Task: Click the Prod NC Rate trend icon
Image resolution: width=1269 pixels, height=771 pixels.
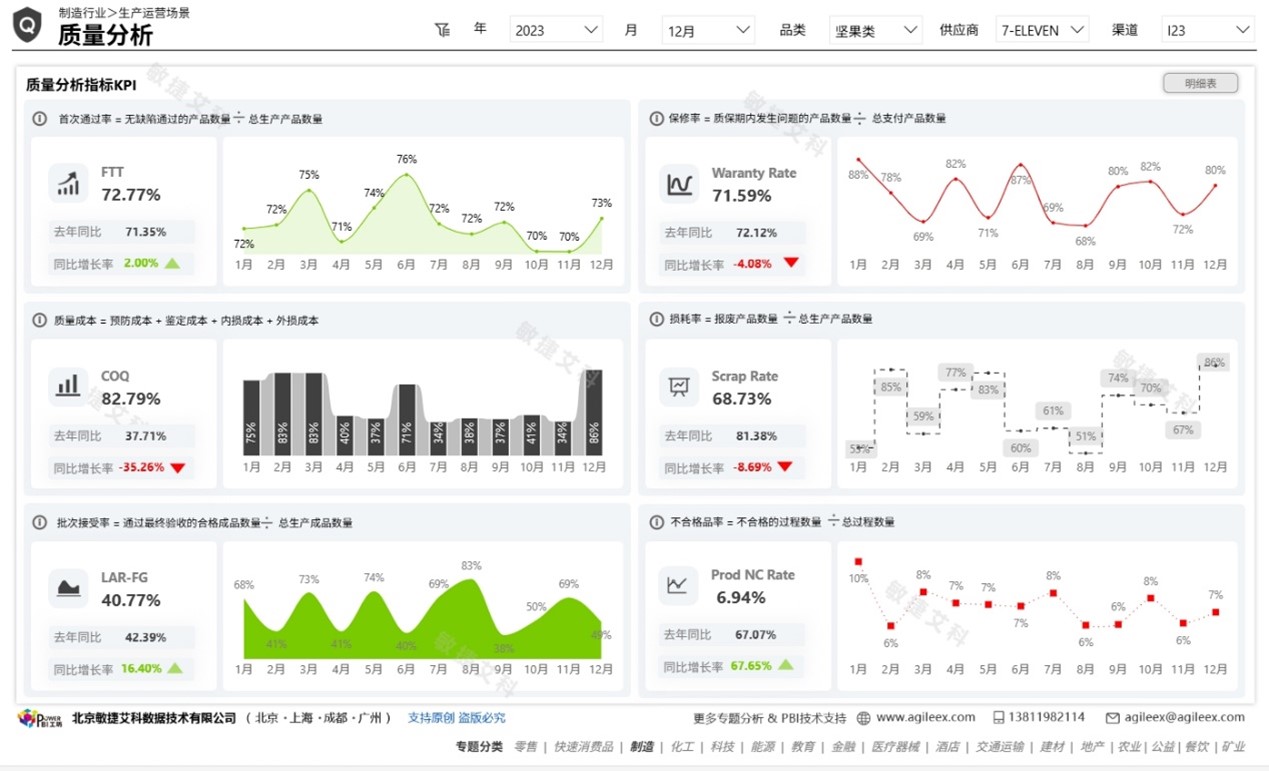Action: coord(679,586)
